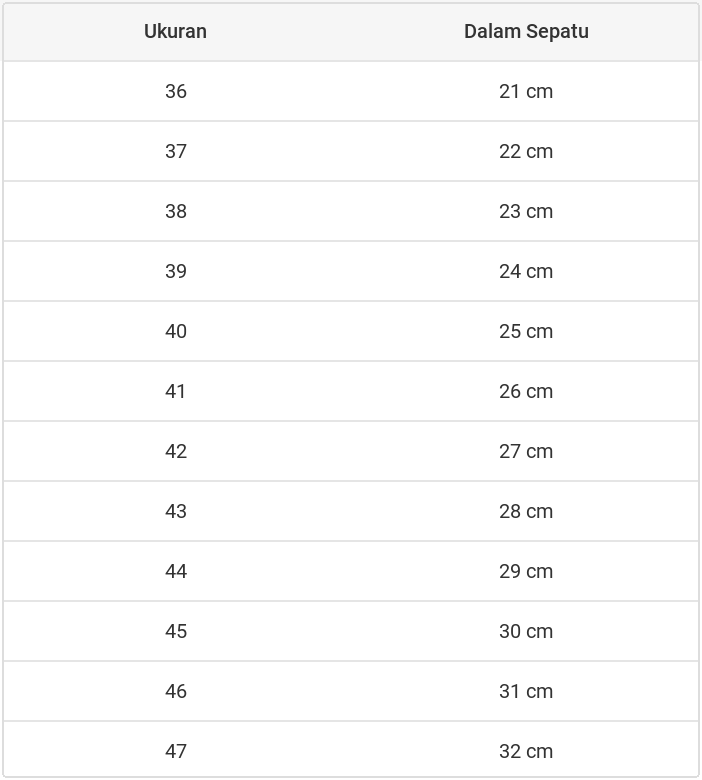702x780 pixels.
Task: Select size 43 cell
Action: tap(176, 511)
